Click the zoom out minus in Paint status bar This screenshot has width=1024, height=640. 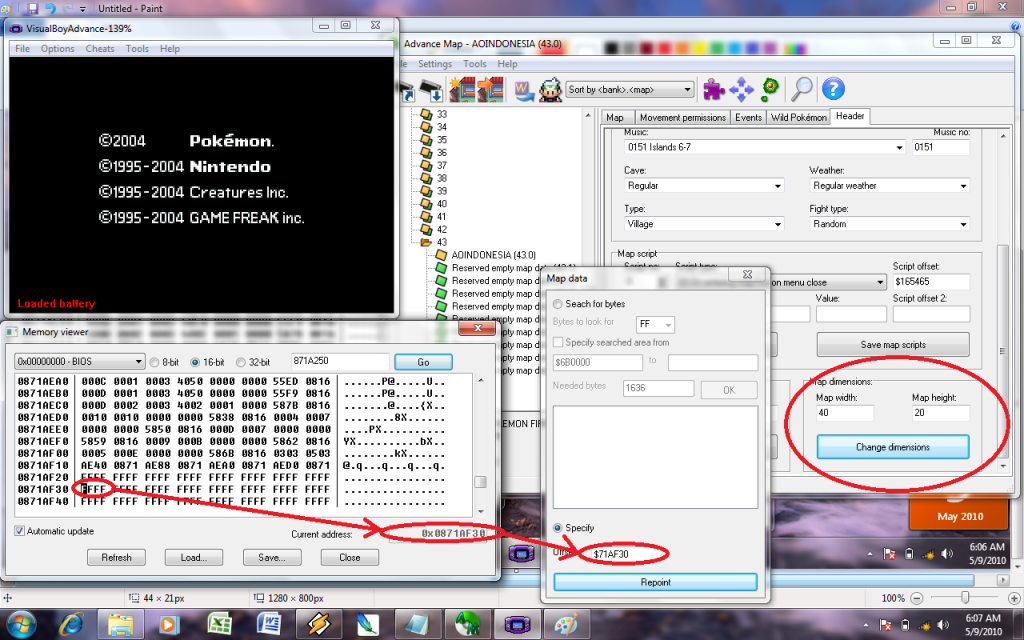point(916,598)
